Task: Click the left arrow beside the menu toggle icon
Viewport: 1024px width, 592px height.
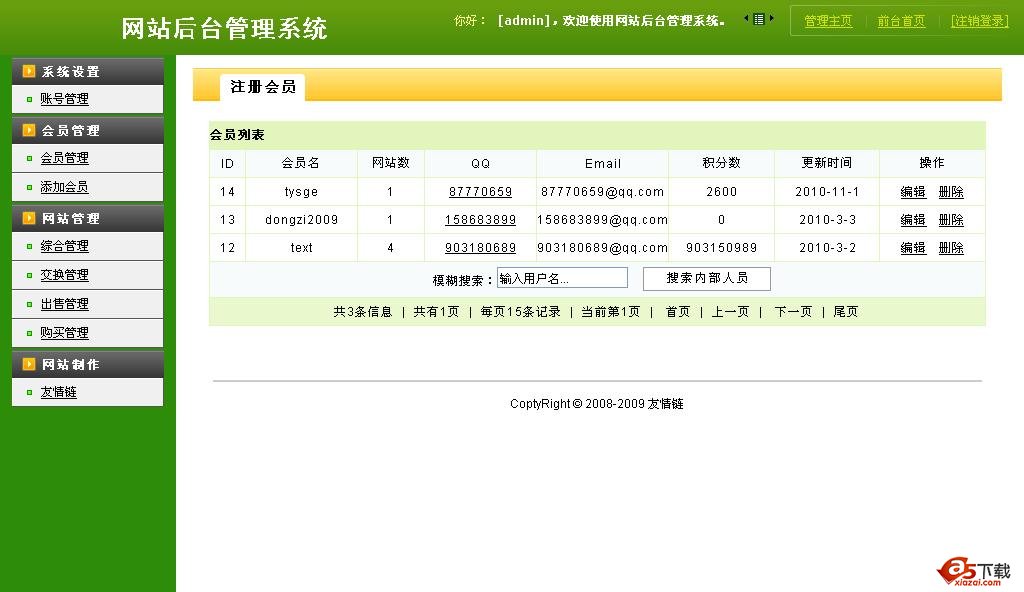Action: (x=746, y=19)
